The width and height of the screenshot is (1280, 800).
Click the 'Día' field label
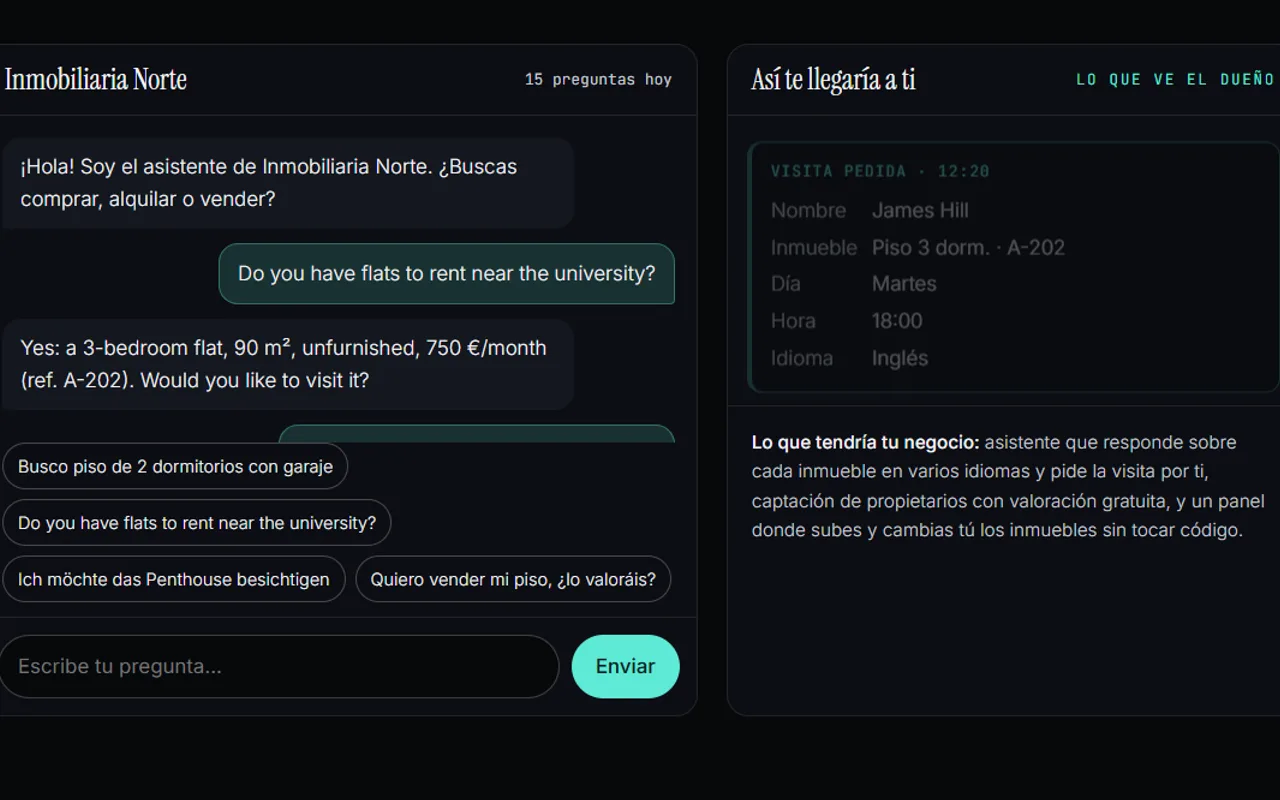click(786, 284)
